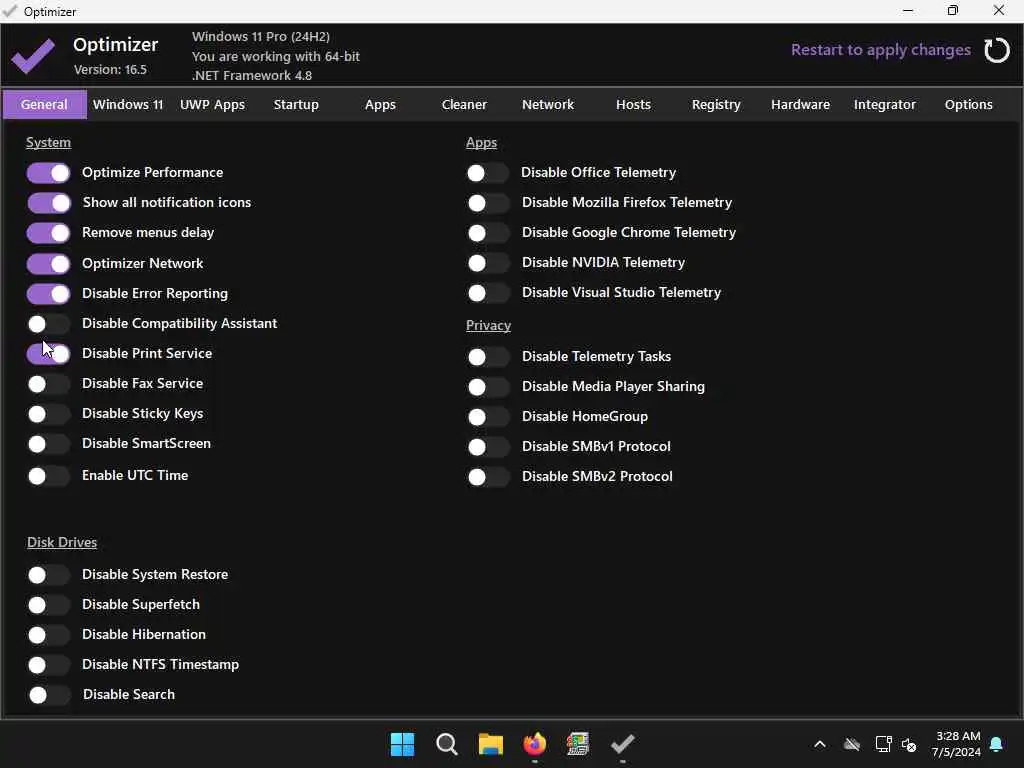Enable Disable Fax Service toggle
The height and width of the screenshot is (768, 1024).
(48, 384)
